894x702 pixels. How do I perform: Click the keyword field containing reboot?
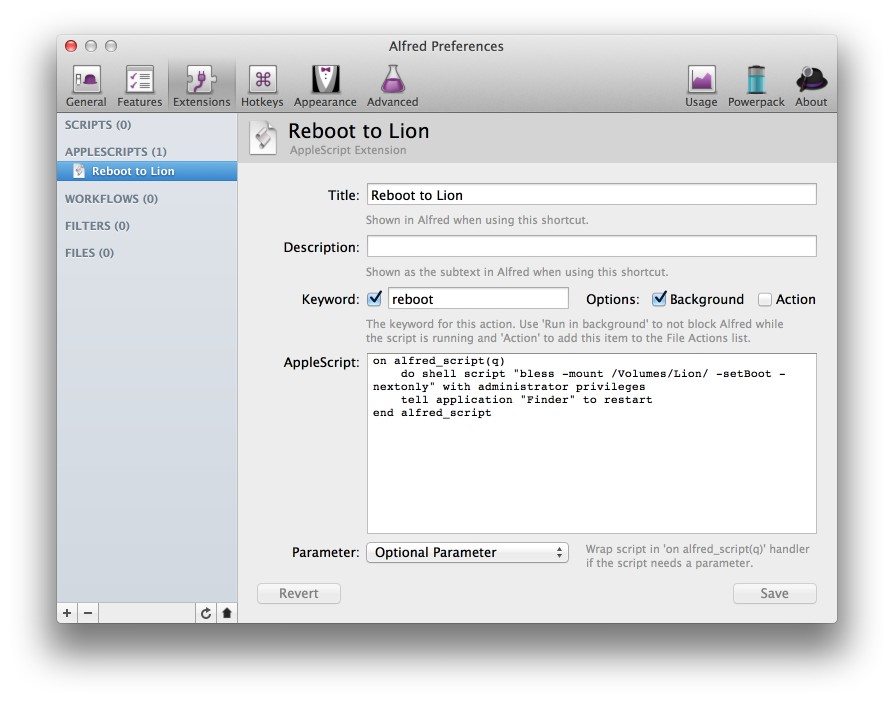(478, 298)
